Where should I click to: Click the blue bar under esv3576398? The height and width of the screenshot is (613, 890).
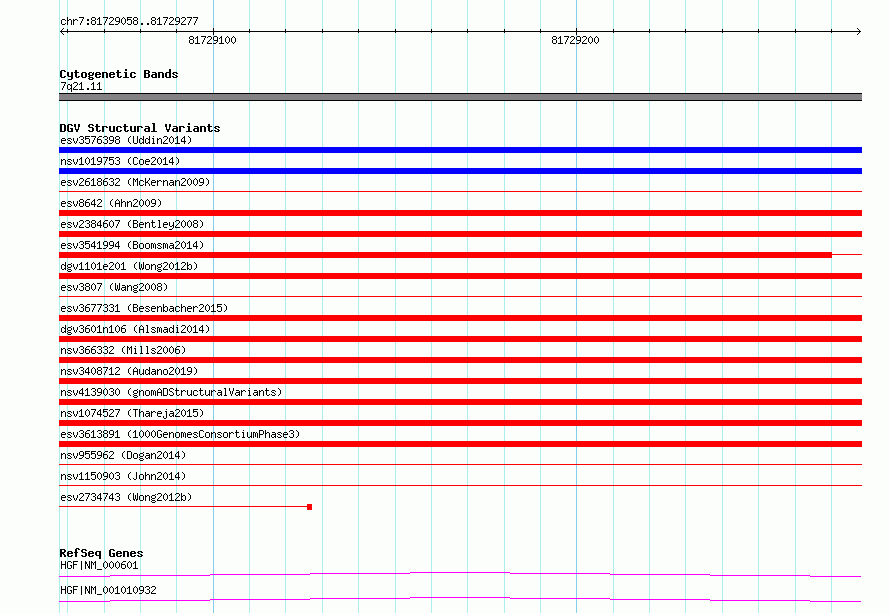460,150
